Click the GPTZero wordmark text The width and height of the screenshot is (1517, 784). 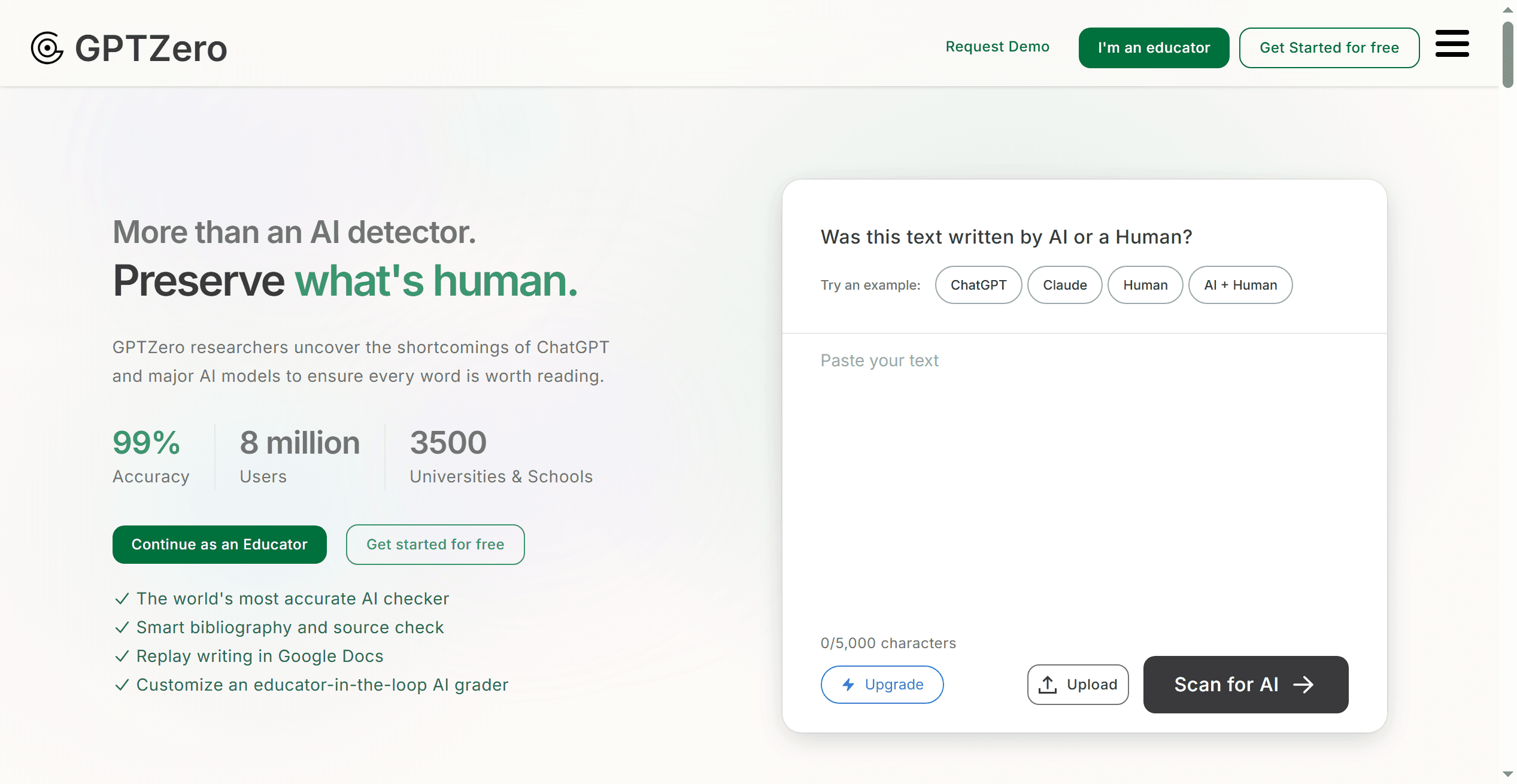[x=151, y=48]
